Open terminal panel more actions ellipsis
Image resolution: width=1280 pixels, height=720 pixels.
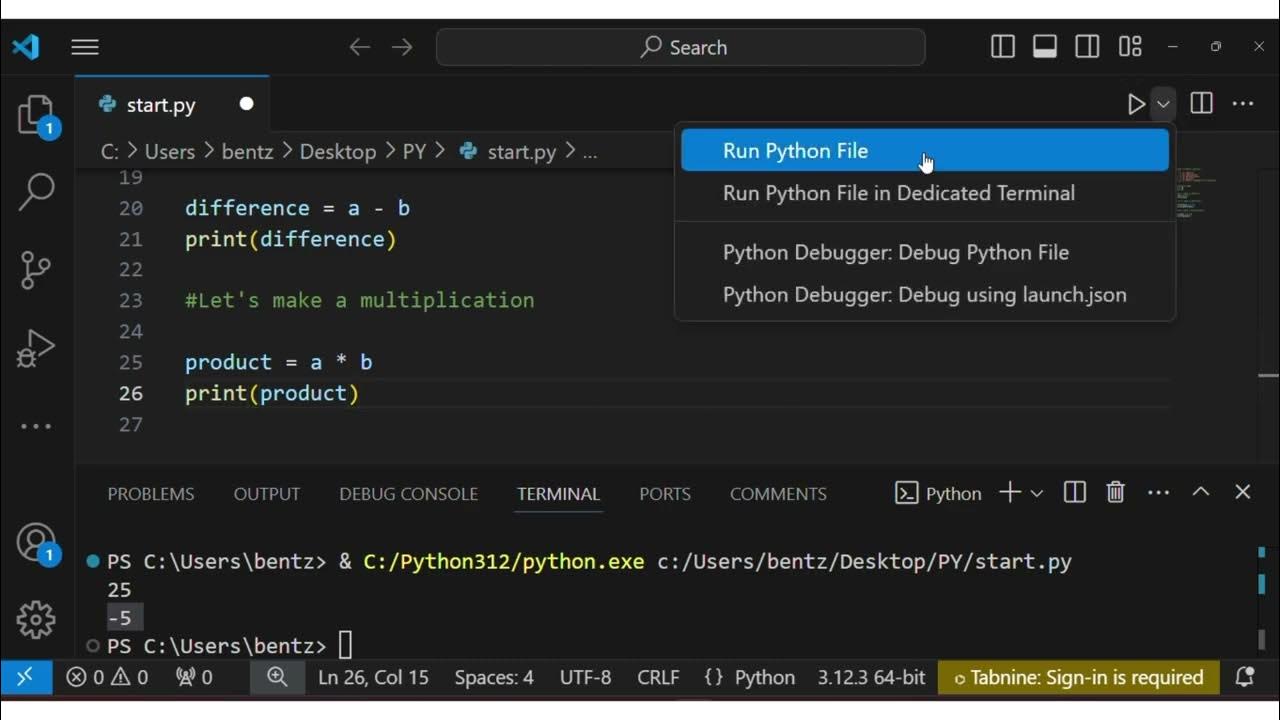tap(1158, 493)
